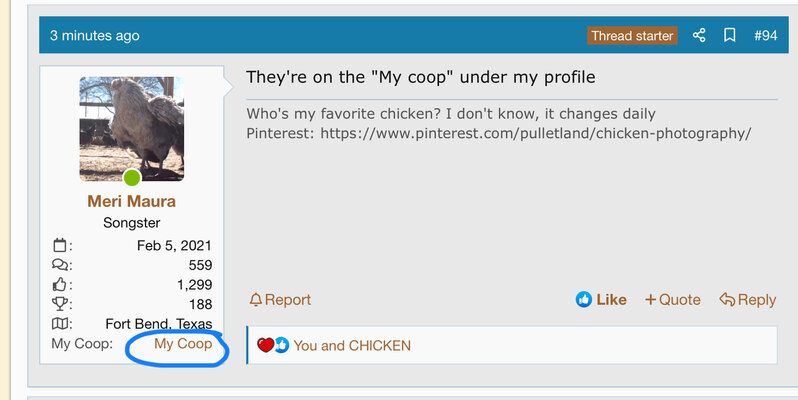Viewport: 798px width, 400px height.
Task: Click the chicken avatar thumbnail
Action: click(131, 129)
